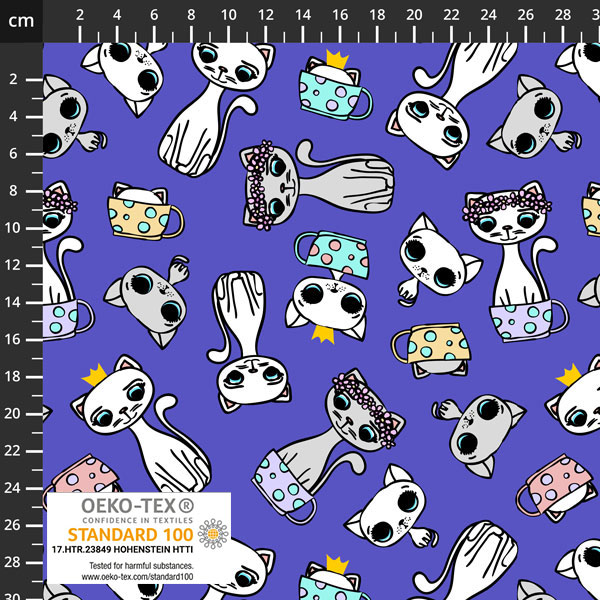Click the 10 mark on the top ruler

pyautogui.click(x=229, y=16)
